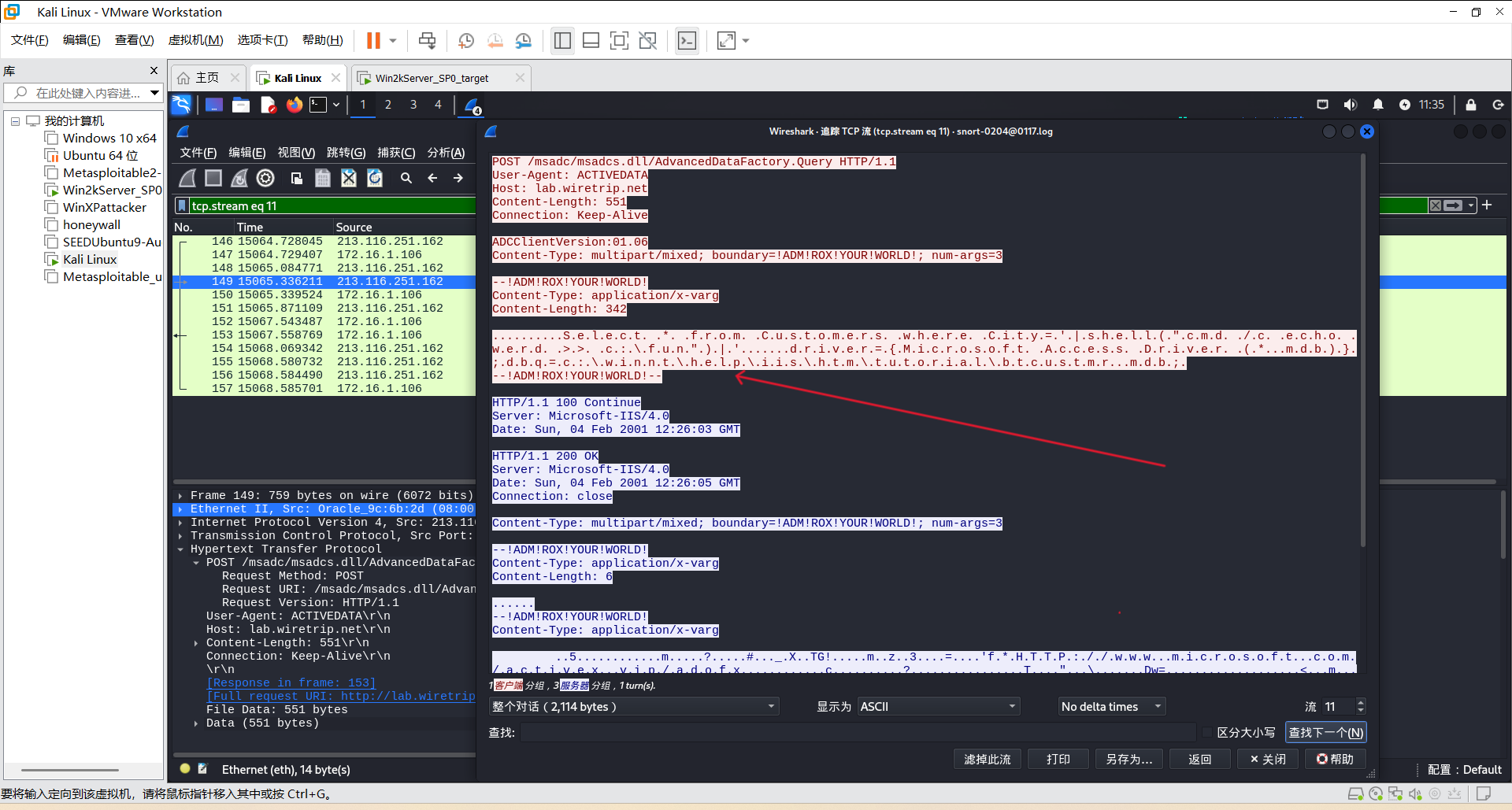Screen dimensions: 1512x810
Task: Open the VMware snapshot manager
Action: 524,40
